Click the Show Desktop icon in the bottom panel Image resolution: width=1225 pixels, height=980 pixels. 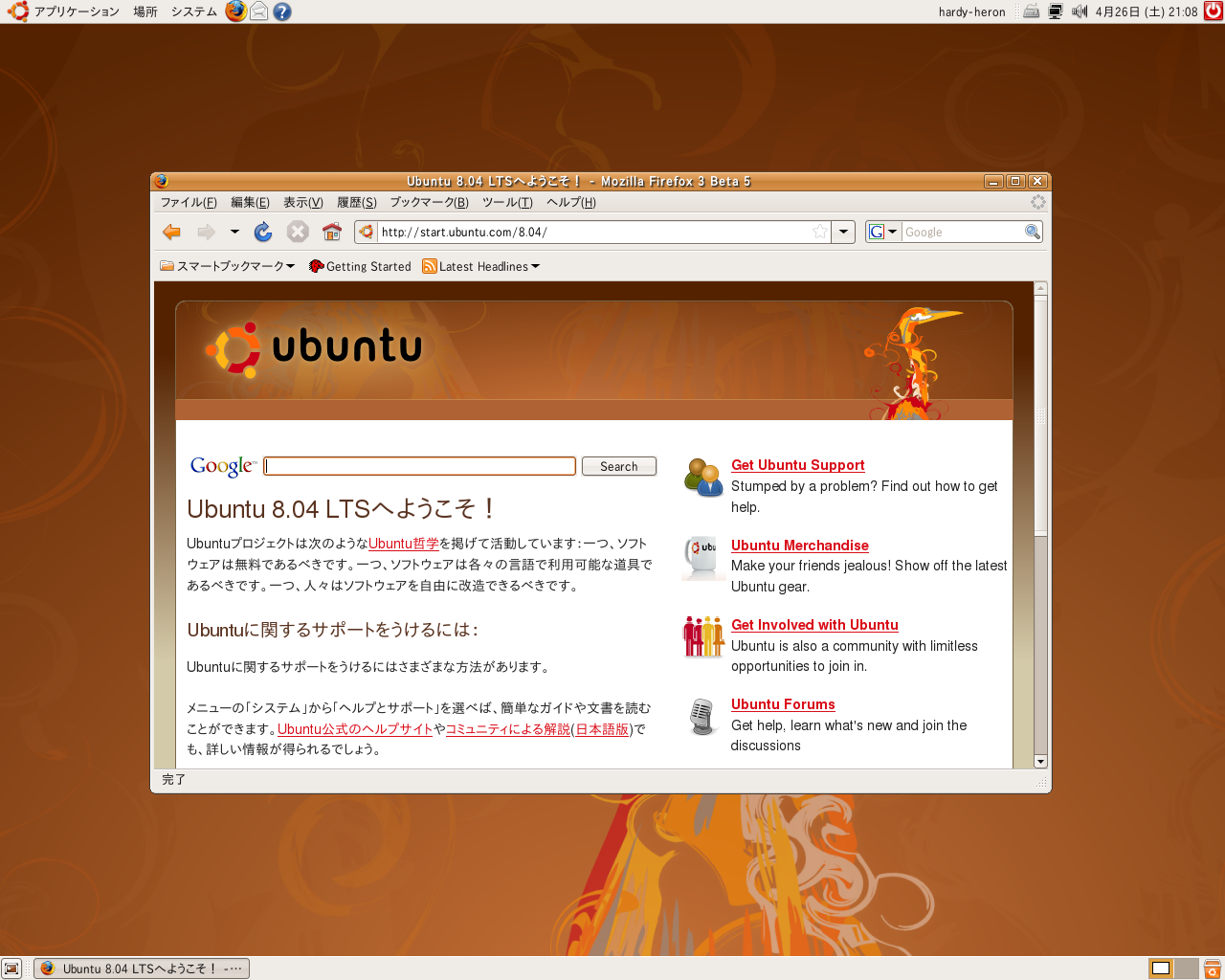[x=11, y=969]
